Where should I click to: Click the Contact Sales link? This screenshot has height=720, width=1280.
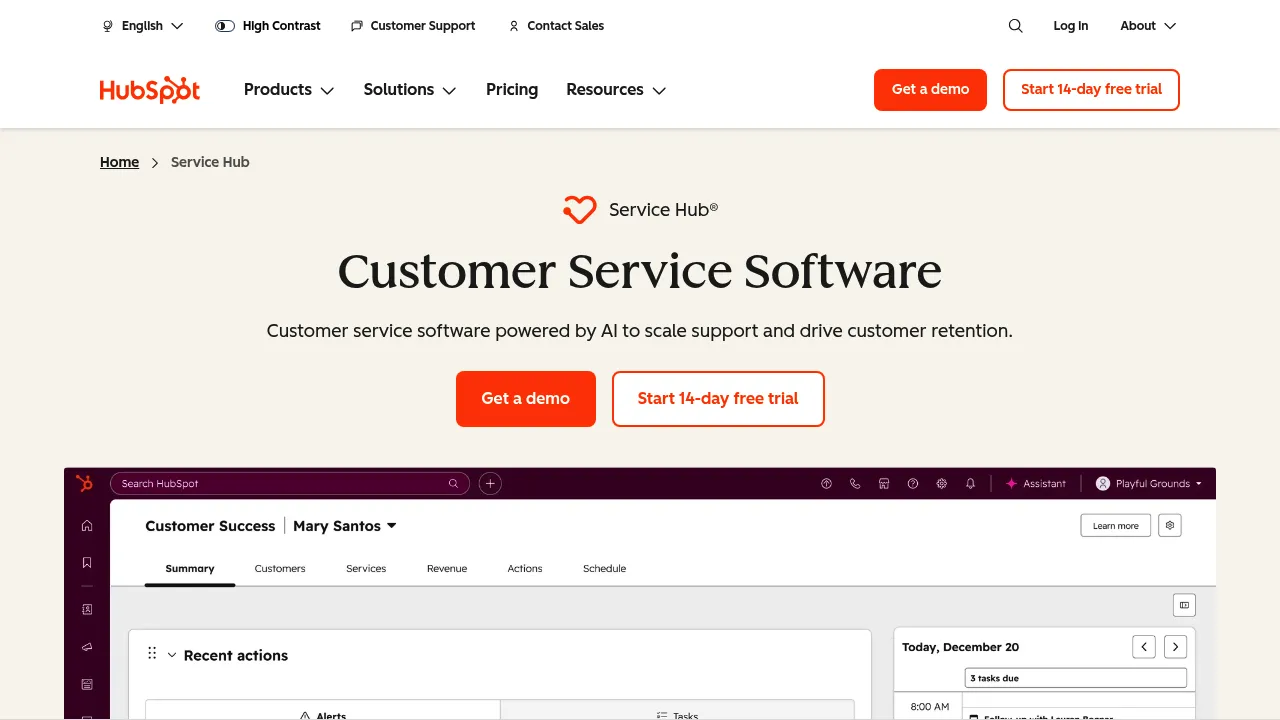tap(556, 26)
